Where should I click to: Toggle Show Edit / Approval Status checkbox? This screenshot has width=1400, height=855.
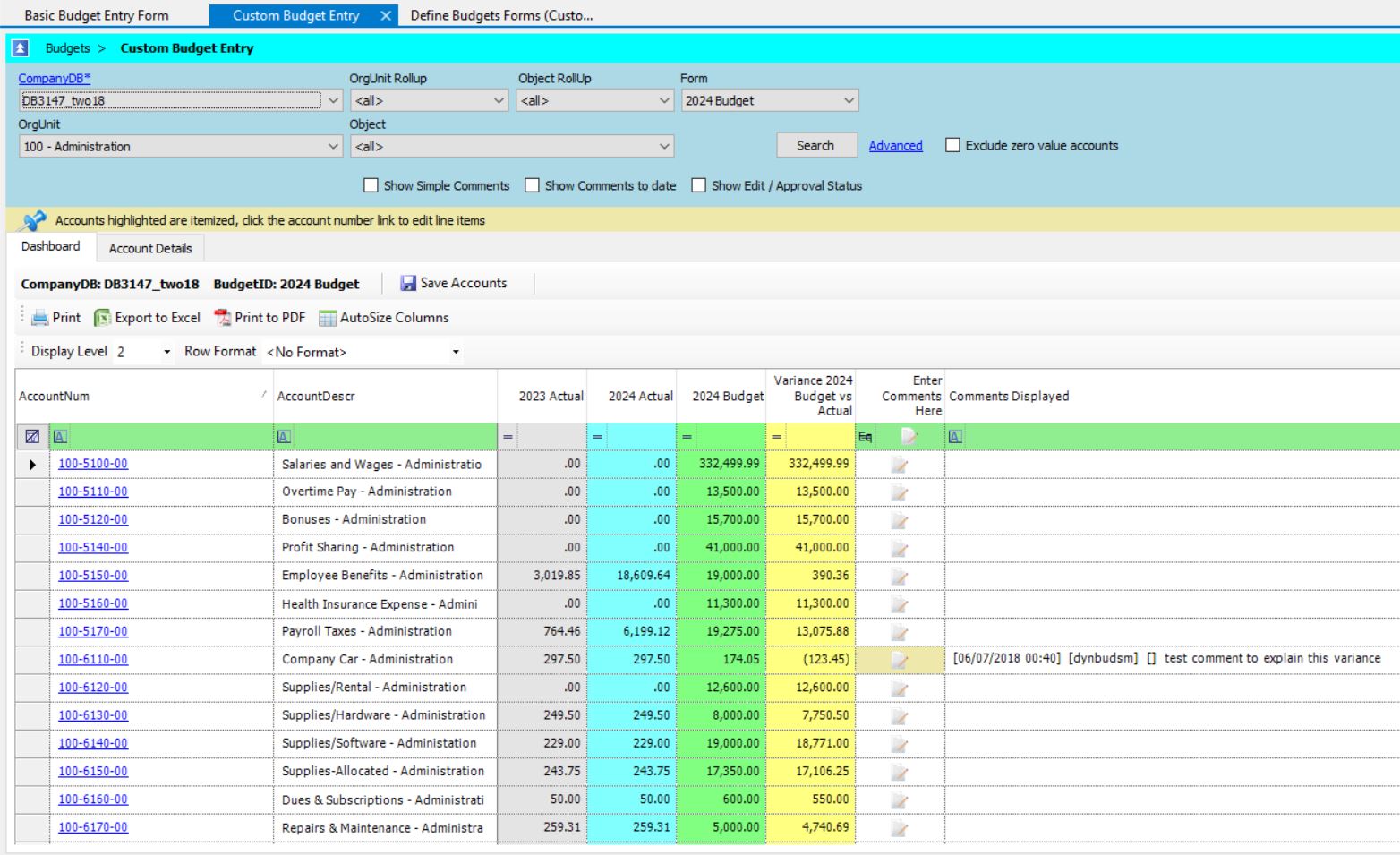[x=699, y=185]
